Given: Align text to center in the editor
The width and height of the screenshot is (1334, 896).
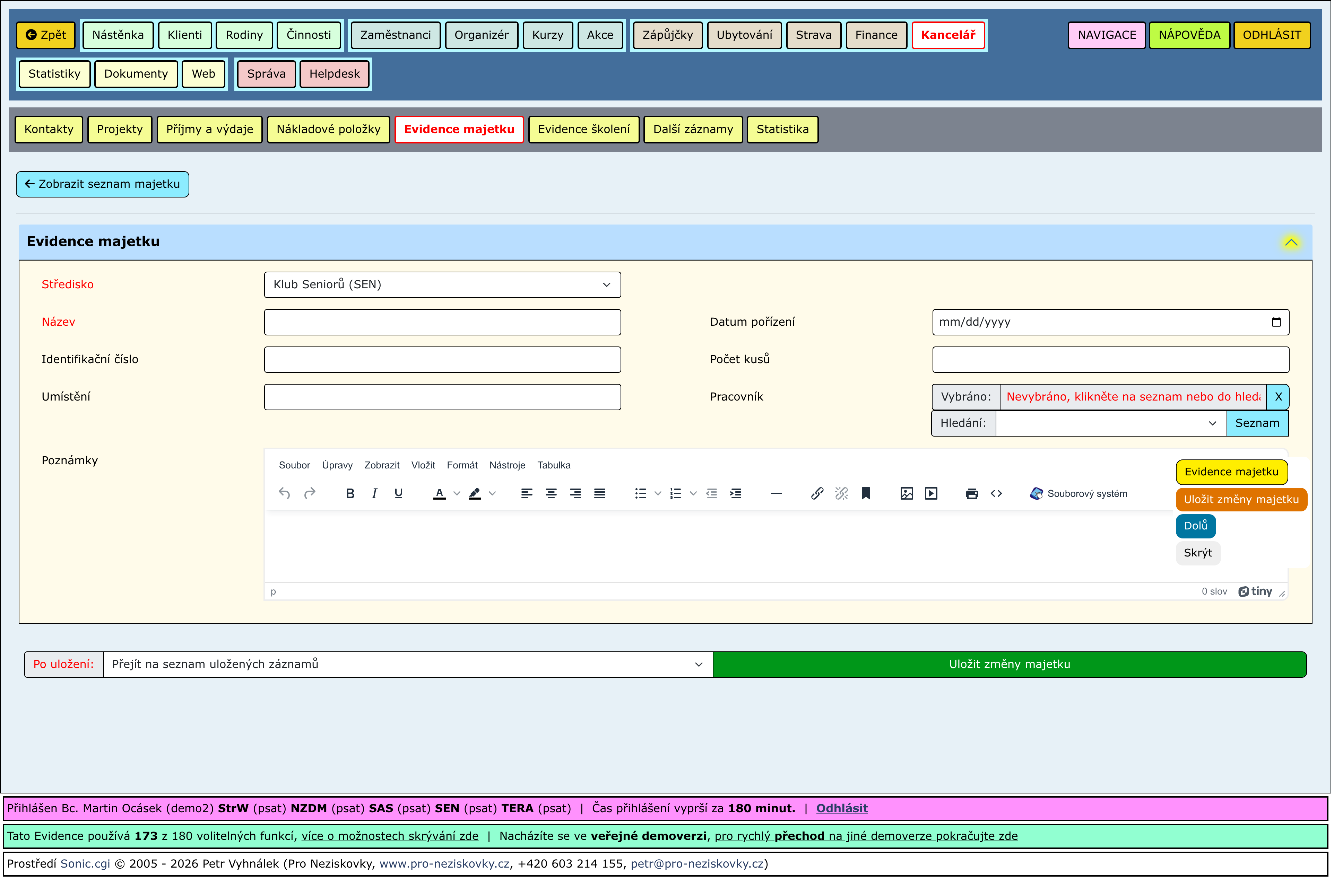Looking at the screenshot, I should click(551, 494).
